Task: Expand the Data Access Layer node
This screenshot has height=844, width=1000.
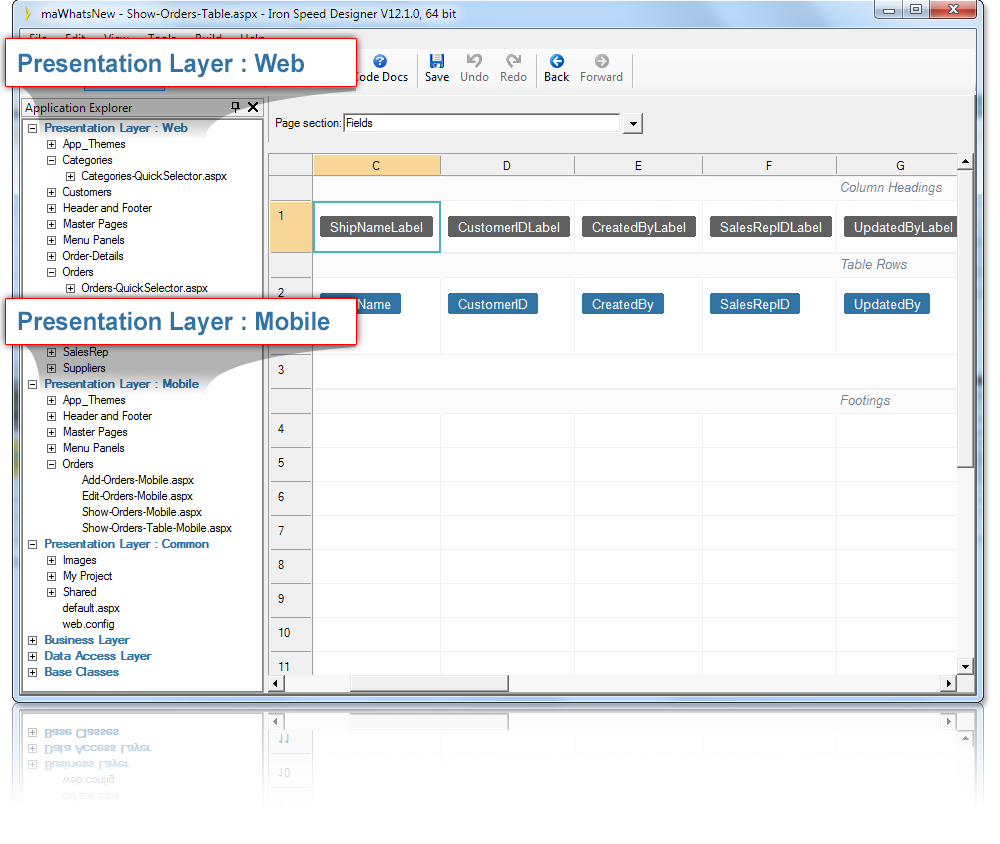Action: (x=31, y=656)
